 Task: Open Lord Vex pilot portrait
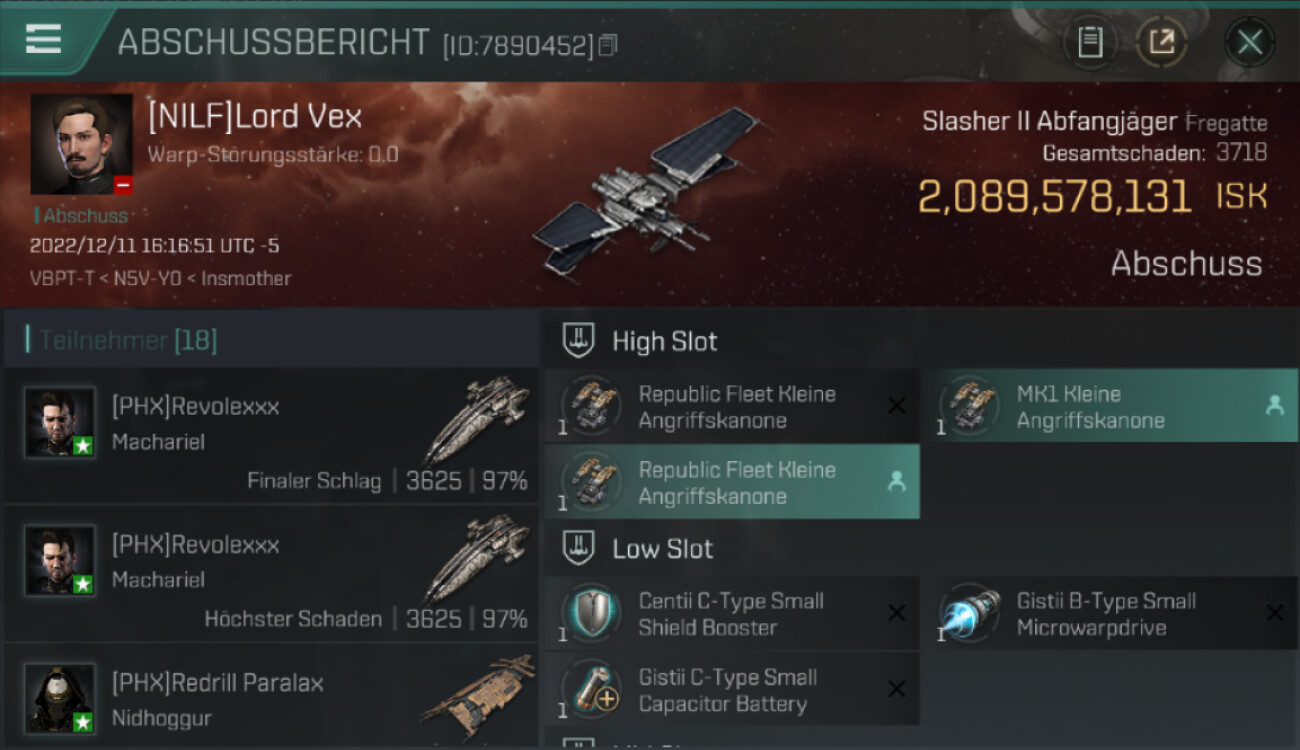tap(81, 144)
